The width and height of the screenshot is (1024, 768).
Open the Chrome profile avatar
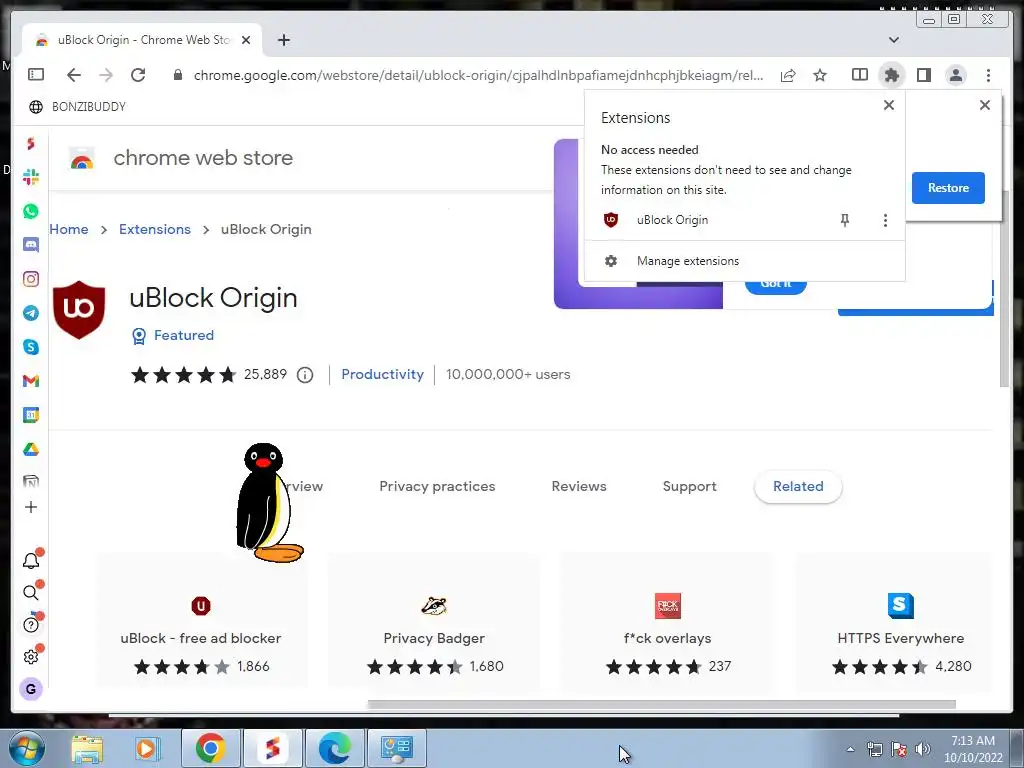955,75
